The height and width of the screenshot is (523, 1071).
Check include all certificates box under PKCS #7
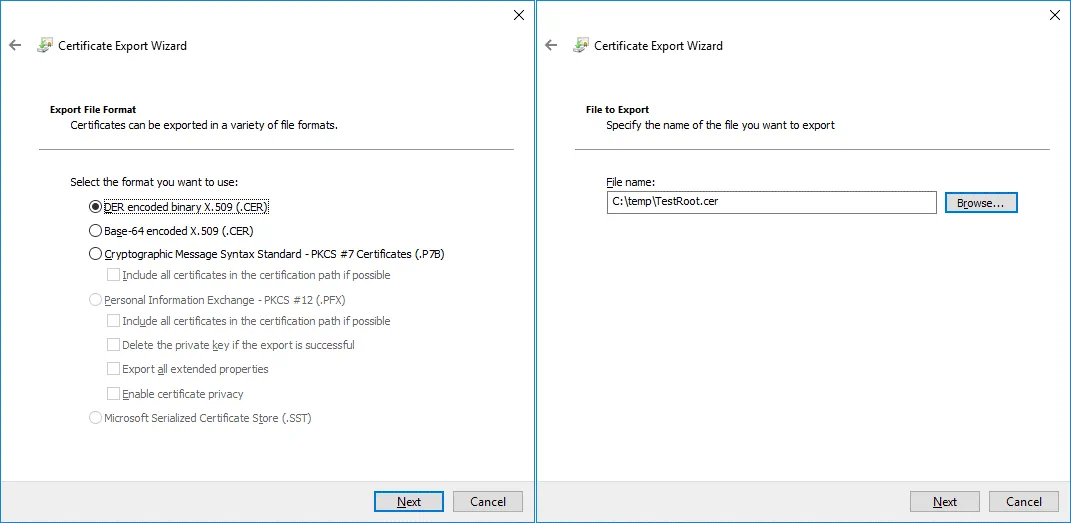[x=114, y=275]
